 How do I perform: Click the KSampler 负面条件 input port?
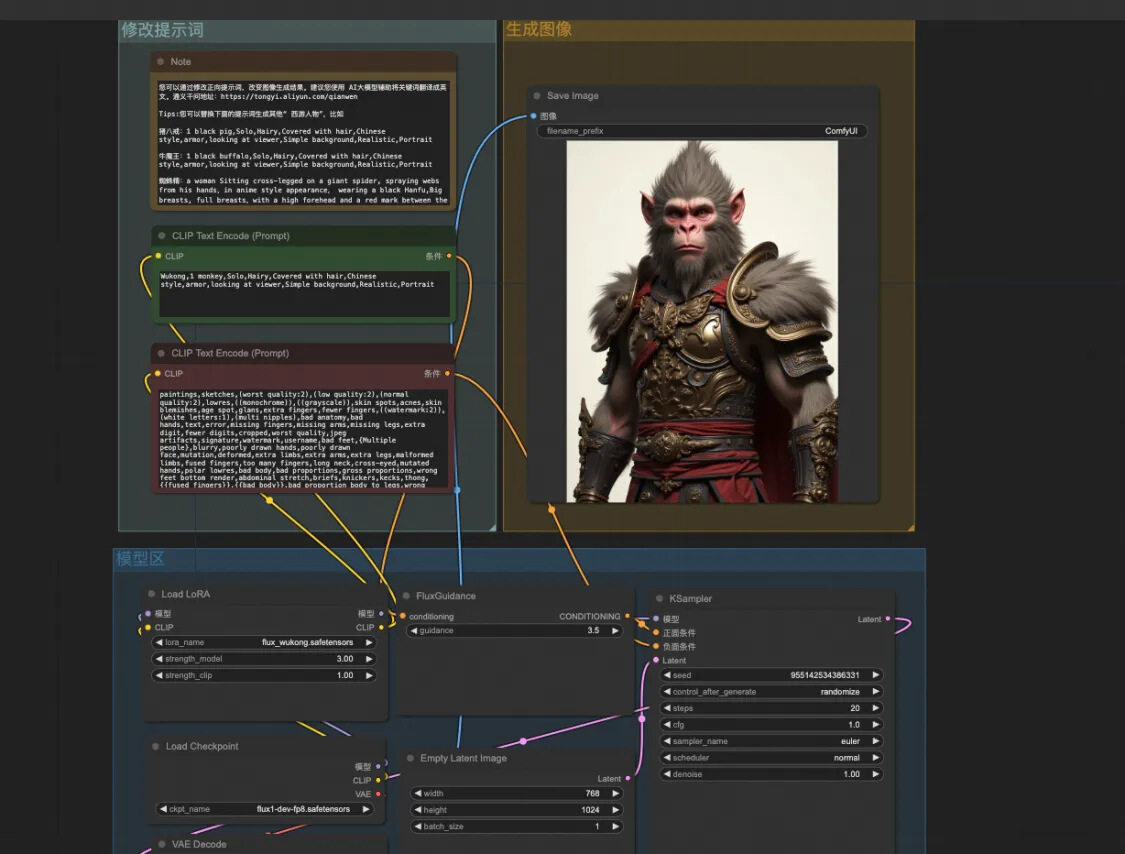(656, 646)
